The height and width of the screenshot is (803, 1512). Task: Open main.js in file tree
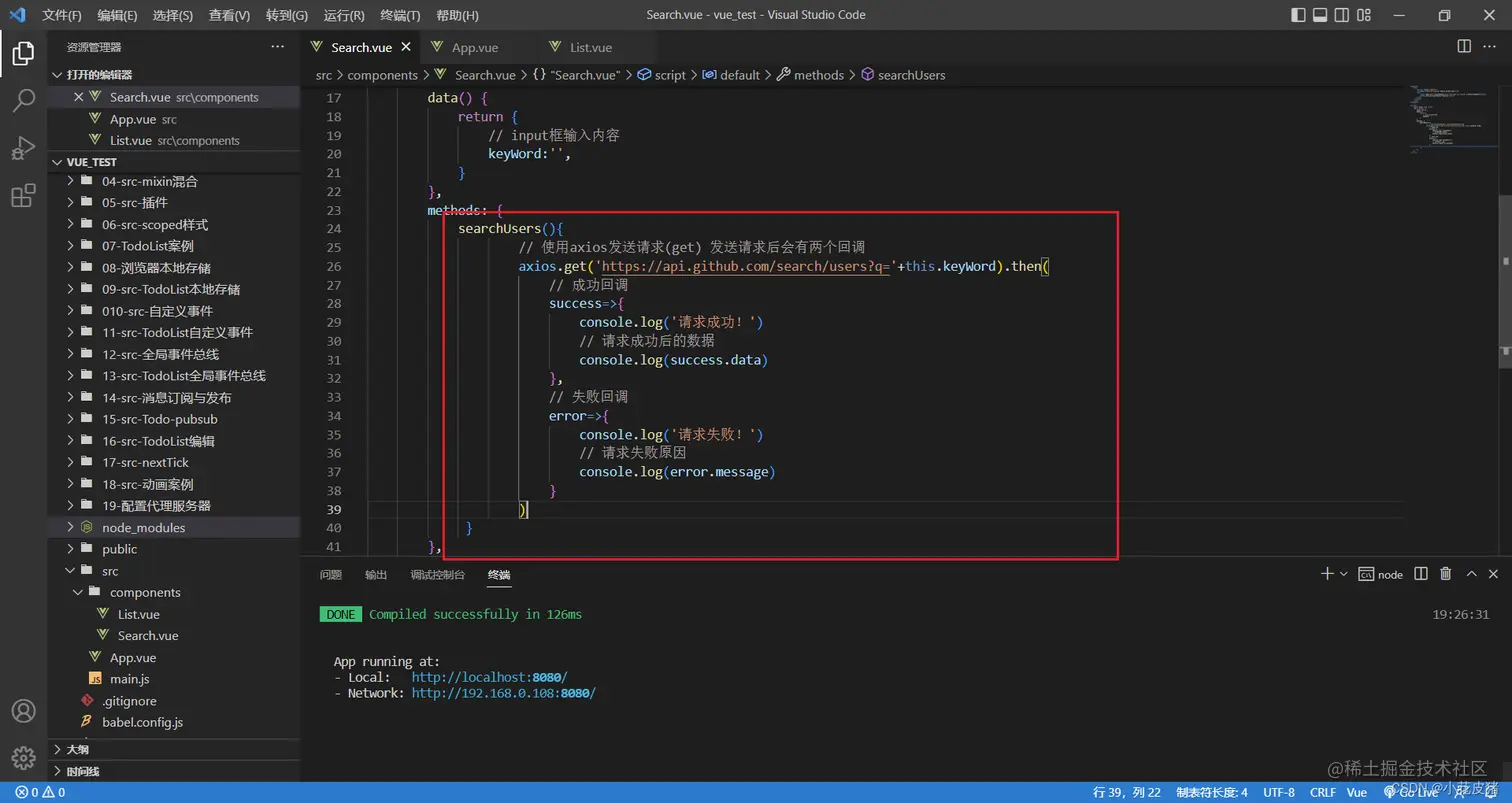pyautogui.click(x=174, y=679)
